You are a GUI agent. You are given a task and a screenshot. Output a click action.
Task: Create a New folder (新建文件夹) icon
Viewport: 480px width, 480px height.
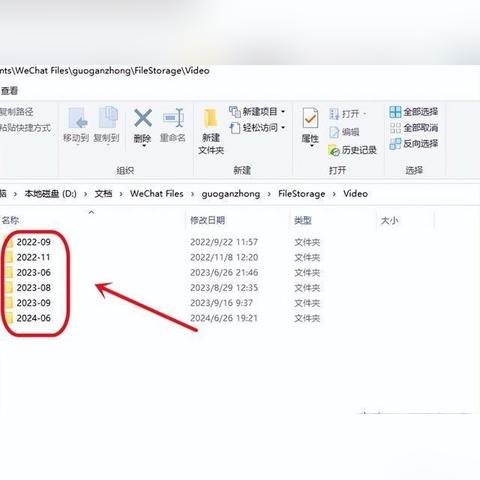click(x=211, y=118)
